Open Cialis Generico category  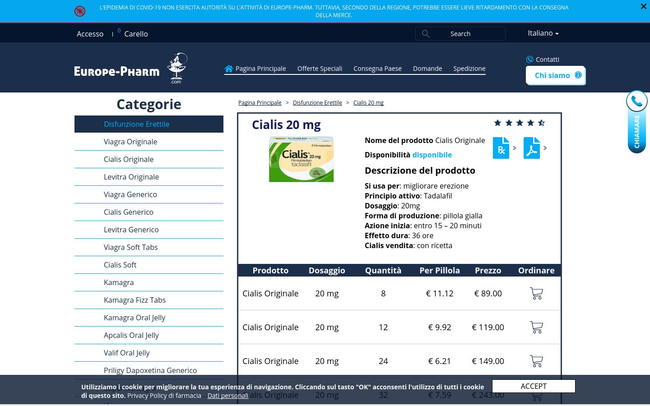pos(129,212)
